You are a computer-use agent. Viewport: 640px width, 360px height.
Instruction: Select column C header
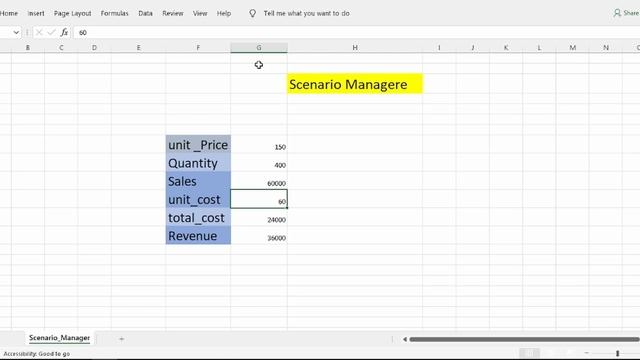point(61,48)
